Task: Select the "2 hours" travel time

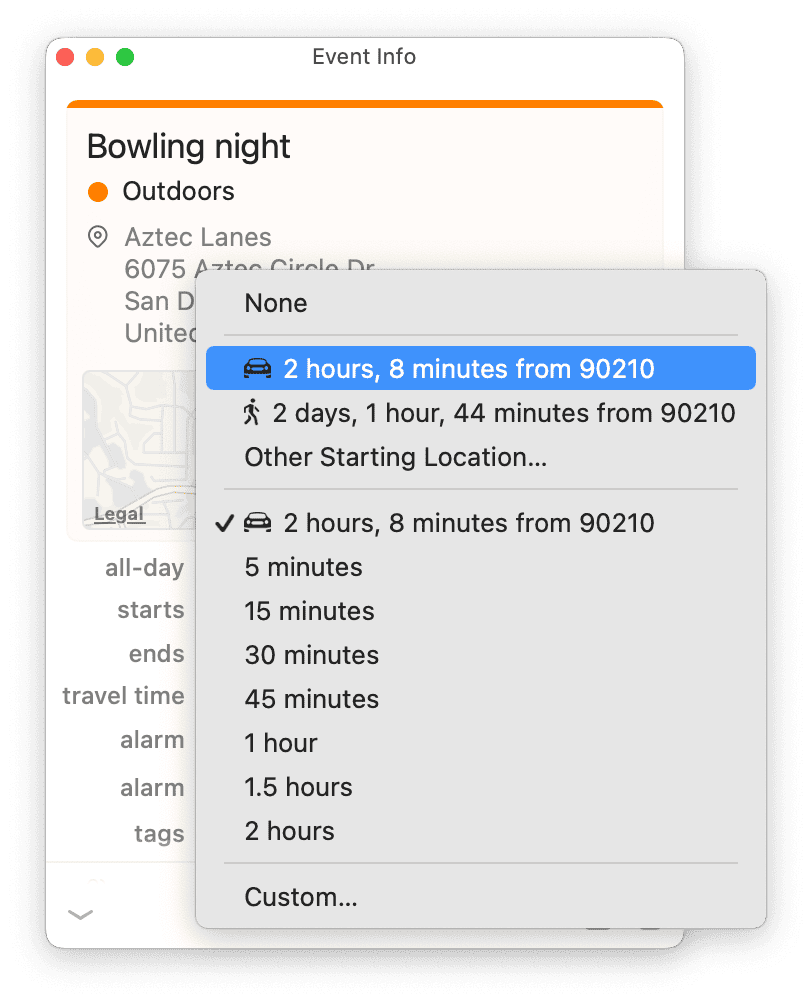Action: coord(289,830)
